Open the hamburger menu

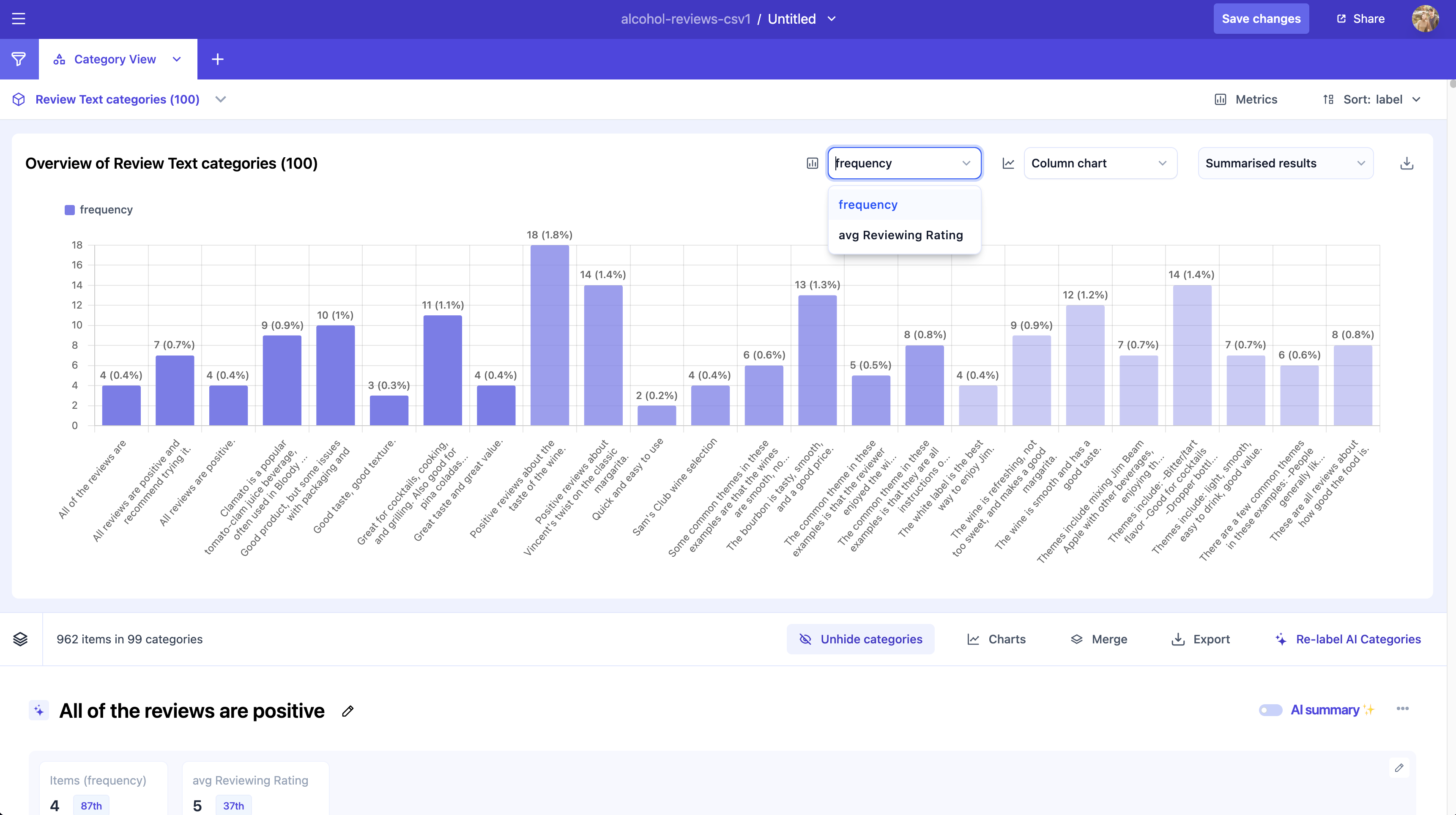click(19, 19)
